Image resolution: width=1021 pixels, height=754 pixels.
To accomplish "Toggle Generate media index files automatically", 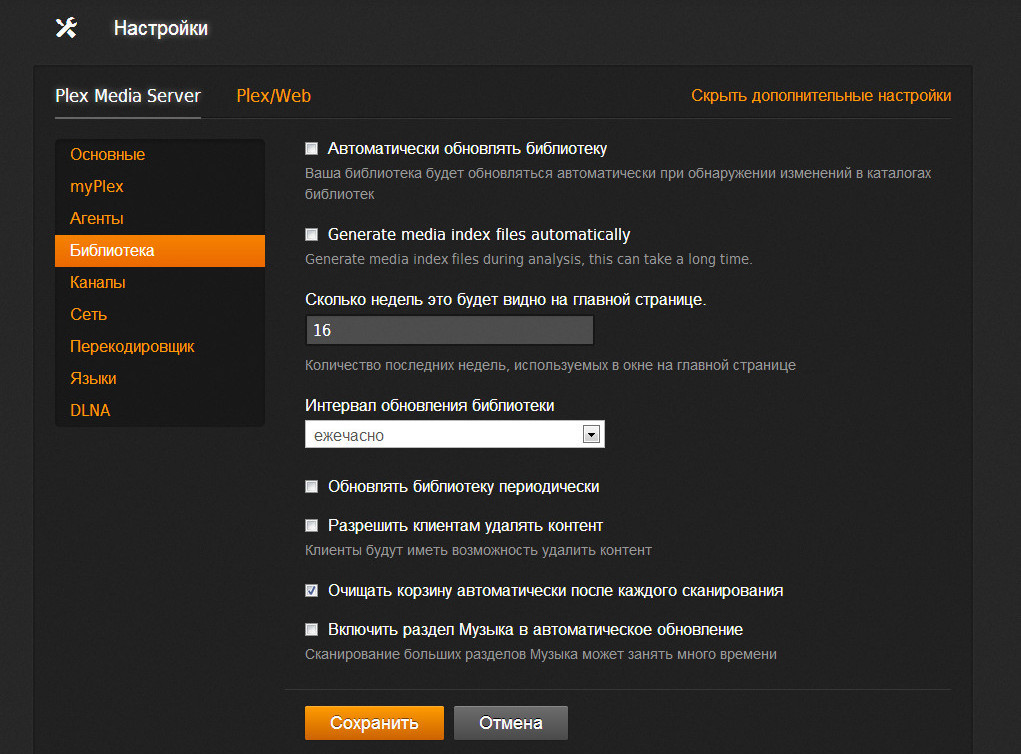I will tap(311, 235).
